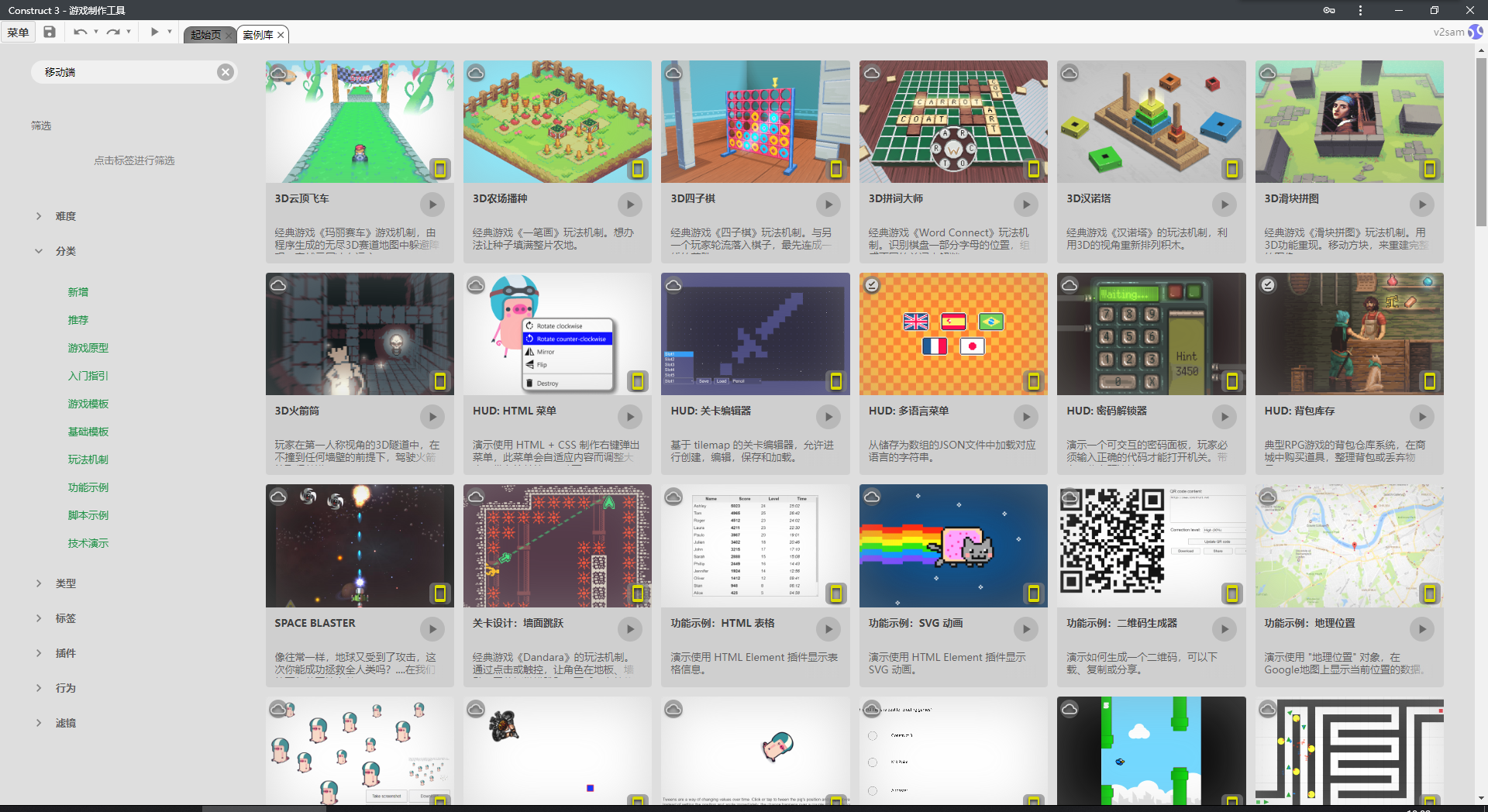Image resolution: width=1488 pixels, height=812 pixels.
Task: Filter by 功能示例 category
Action: [x=88, y=487]
